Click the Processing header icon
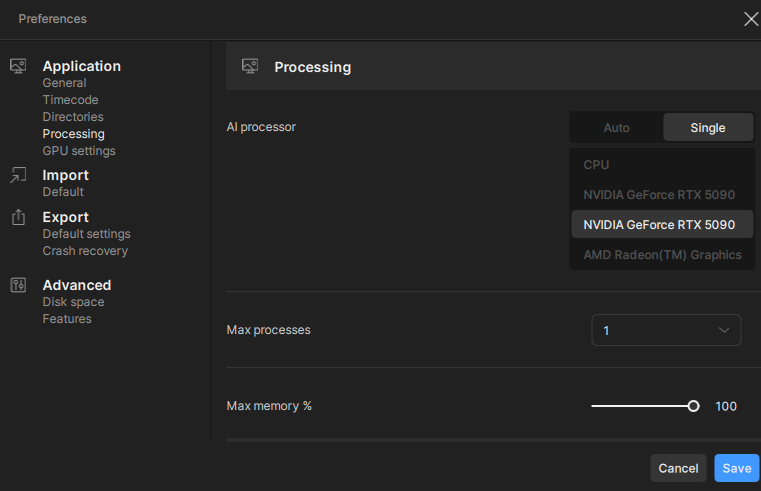Screen dimensions: 761x491 (250, 67)
